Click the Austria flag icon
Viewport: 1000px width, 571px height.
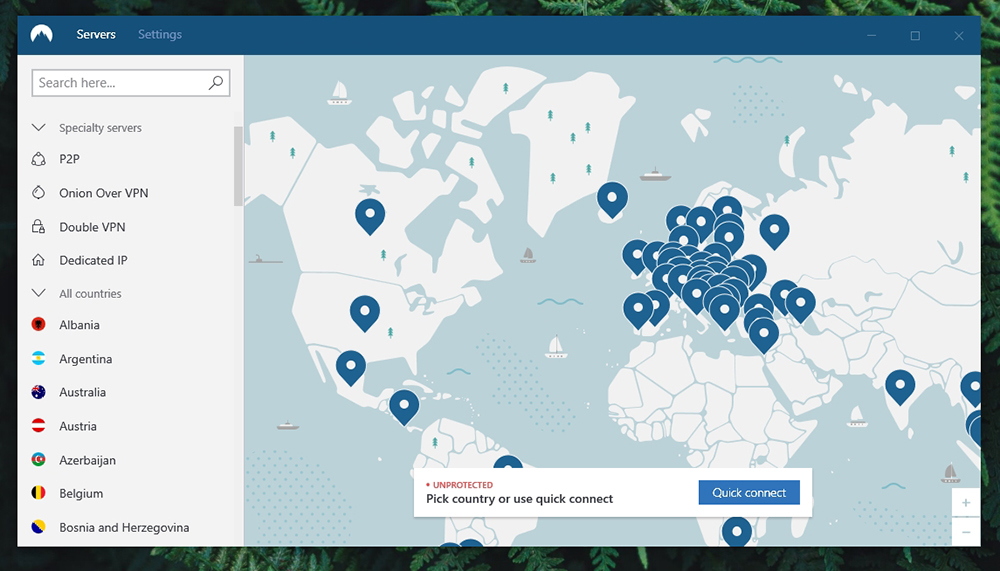coord(38,426)
